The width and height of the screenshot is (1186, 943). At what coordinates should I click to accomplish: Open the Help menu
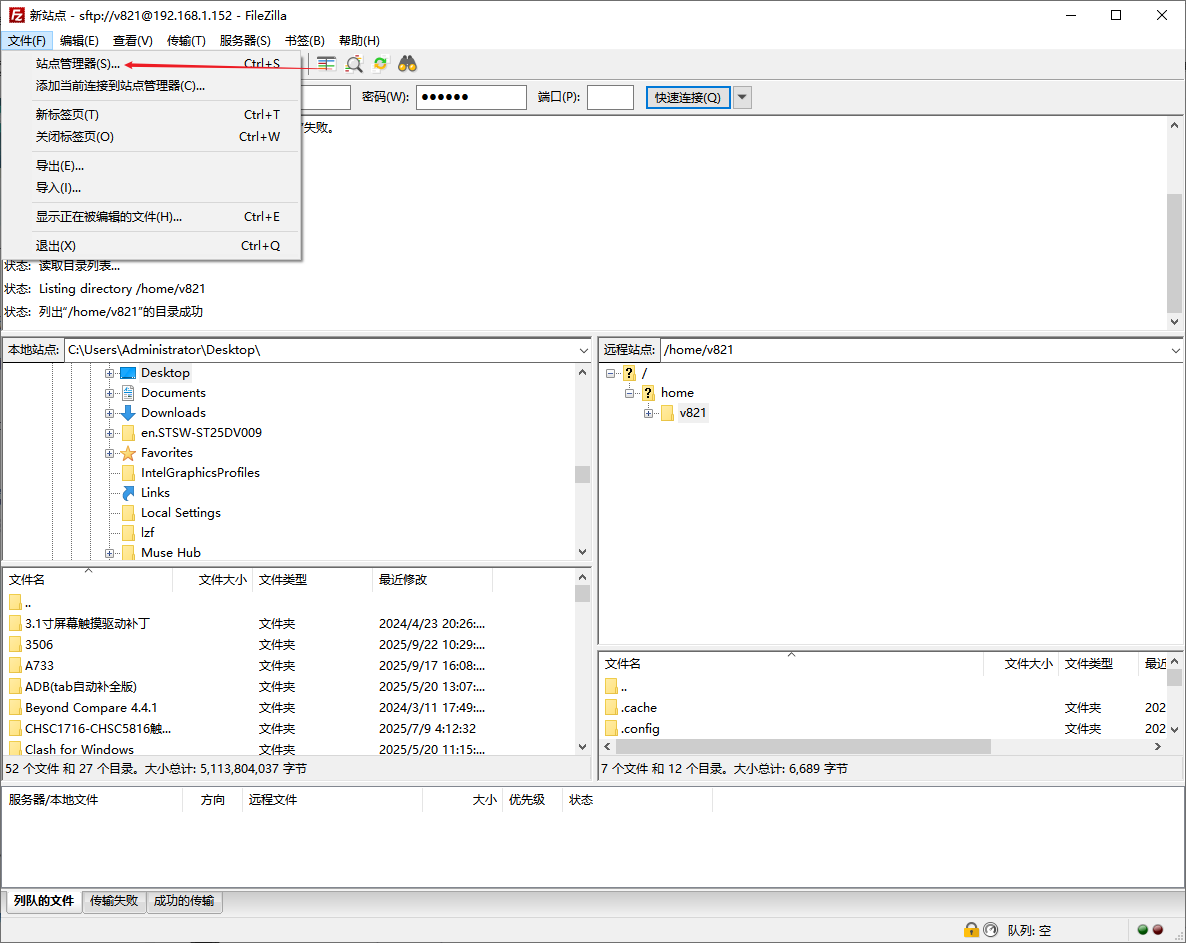(359, 41)
